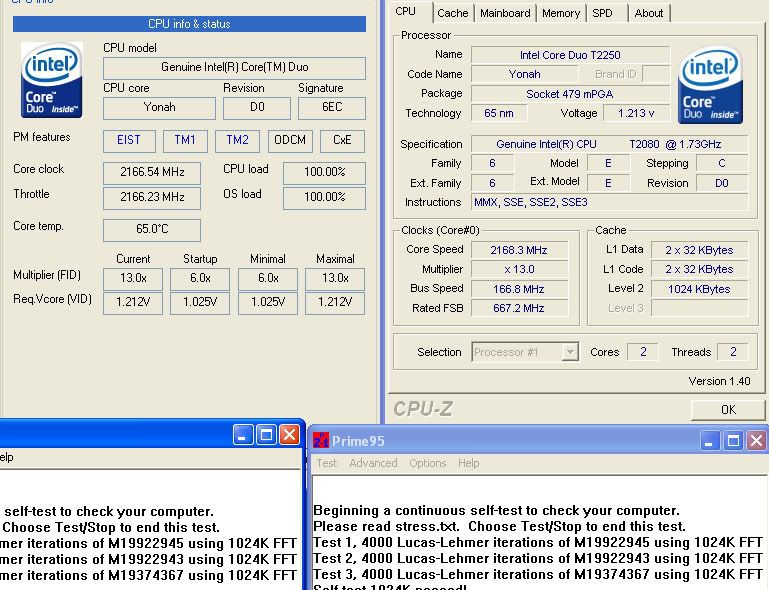
Task: Maximize the window titled Prime95
Action: point(733,441)
